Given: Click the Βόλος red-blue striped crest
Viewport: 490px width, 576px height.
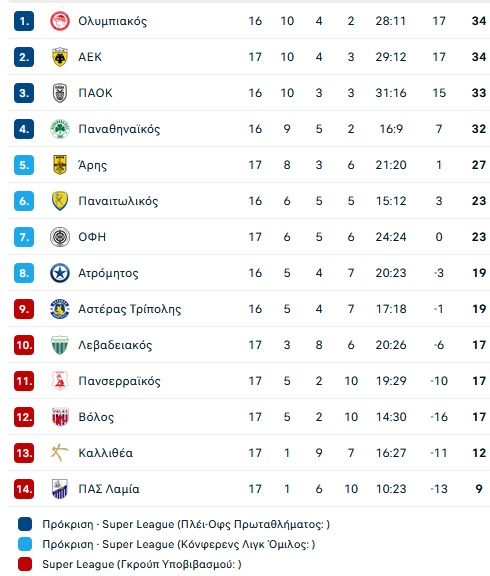Looking at the screenshot, I should click(x=60, y=417).
